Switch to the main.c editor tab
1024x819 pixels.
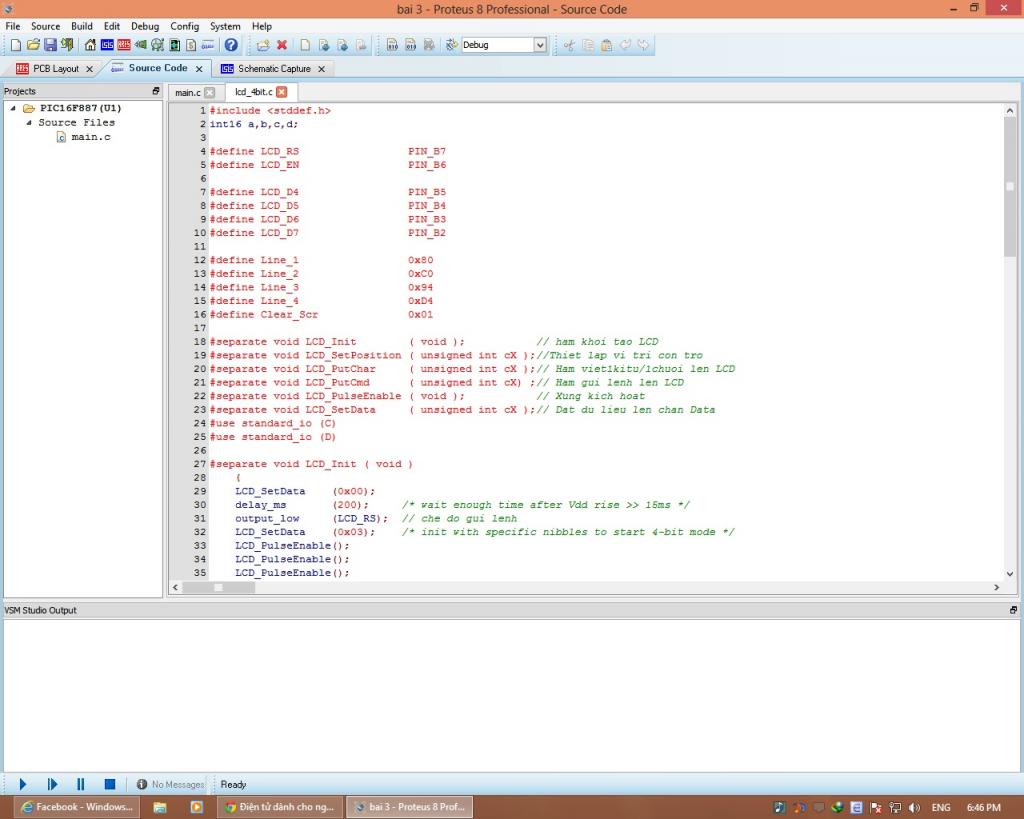point(187,93)
